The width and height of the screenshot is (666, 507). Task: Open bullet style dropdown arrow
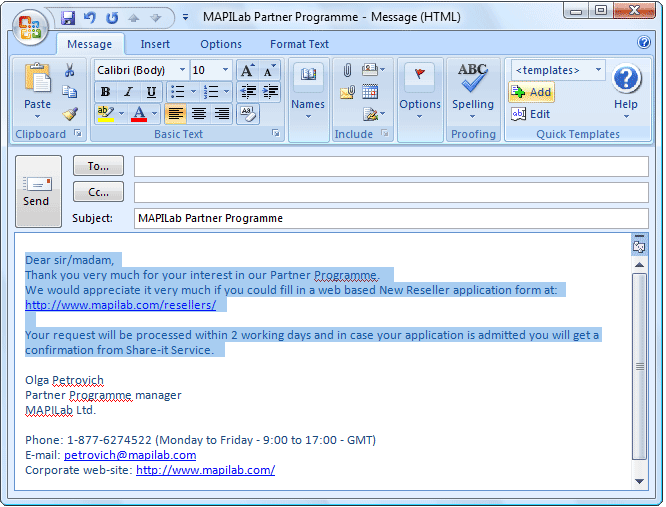[x=193, y=92]
